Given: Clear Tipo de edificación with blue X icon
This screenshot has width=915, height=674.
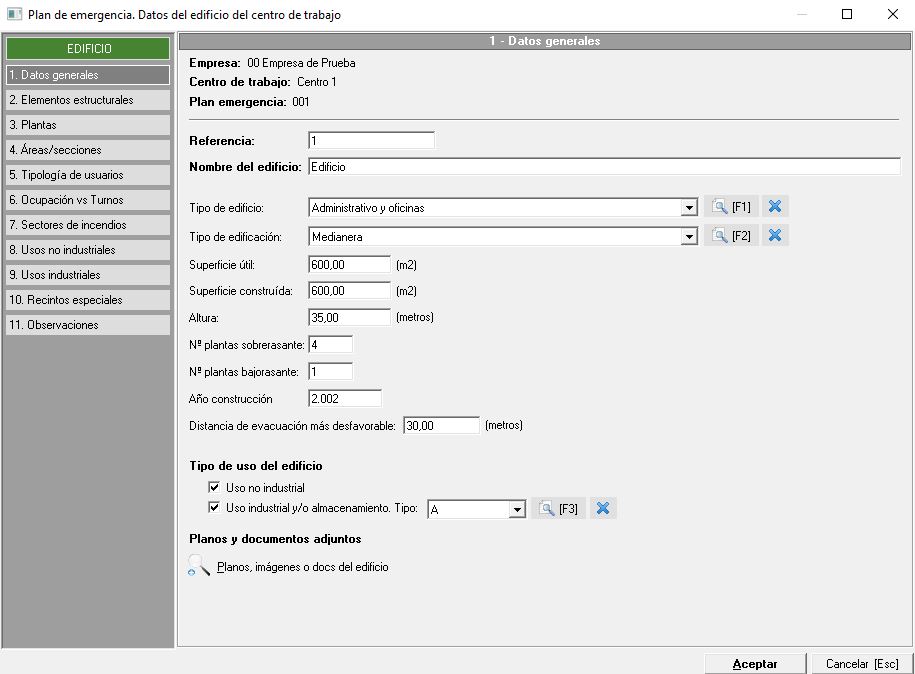Looking at the screenshot, I should [775, 236].
